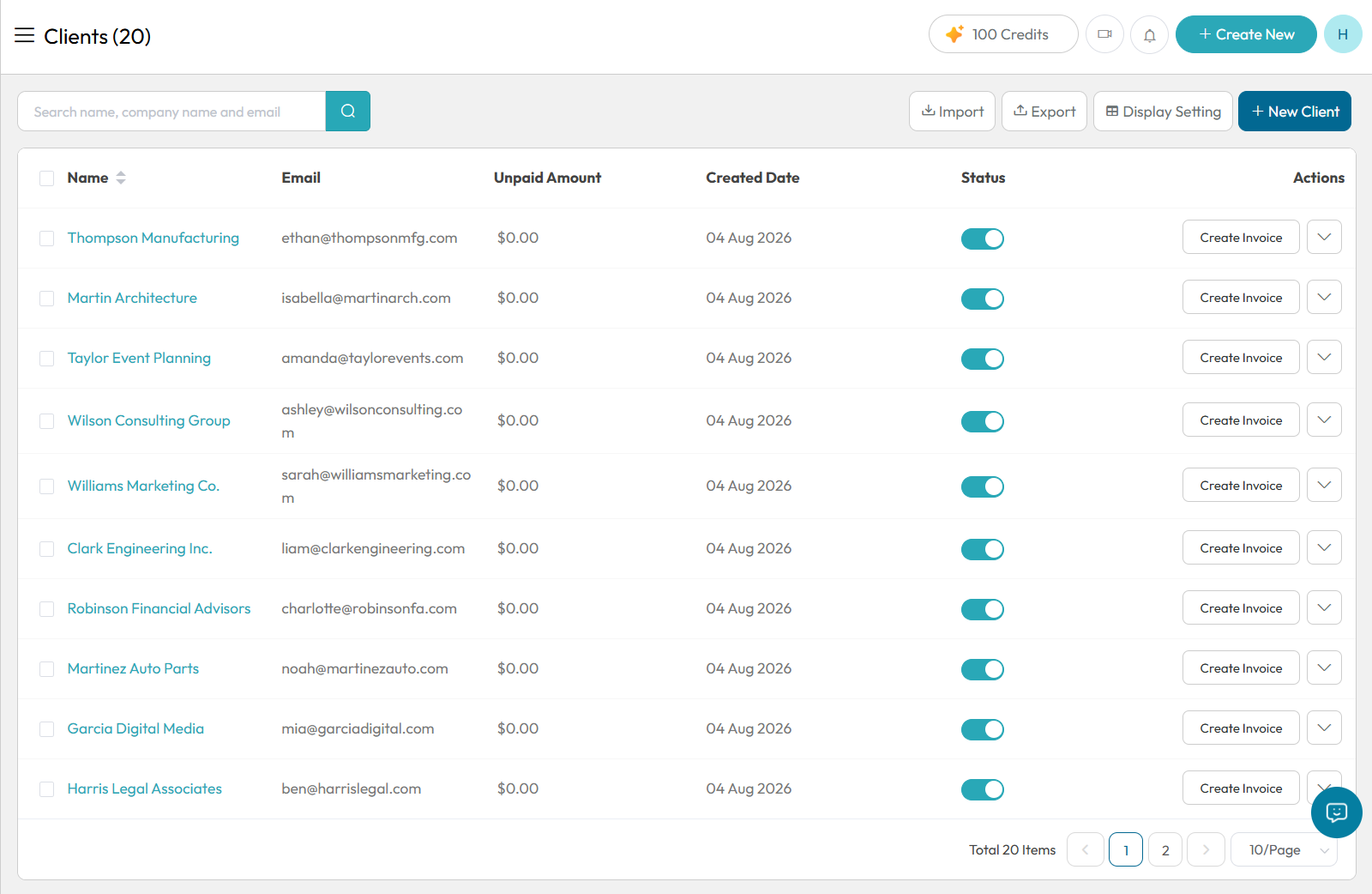The width and height of the screenshot is (1372, 894).
Task: Open actions chevron for Wilson Consulting Group
Action: tap(1324, 420)
